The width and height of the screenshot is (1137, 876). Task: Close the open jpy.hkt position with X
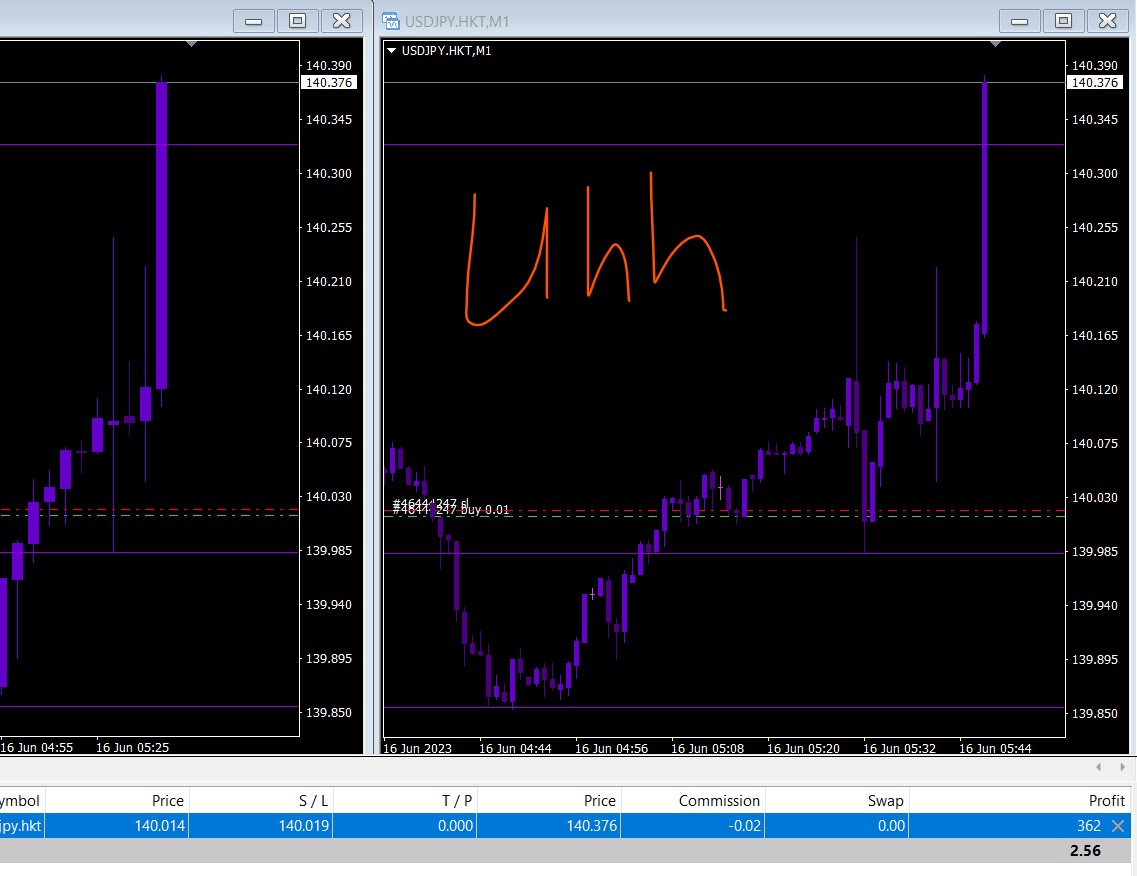[1118, 825]
